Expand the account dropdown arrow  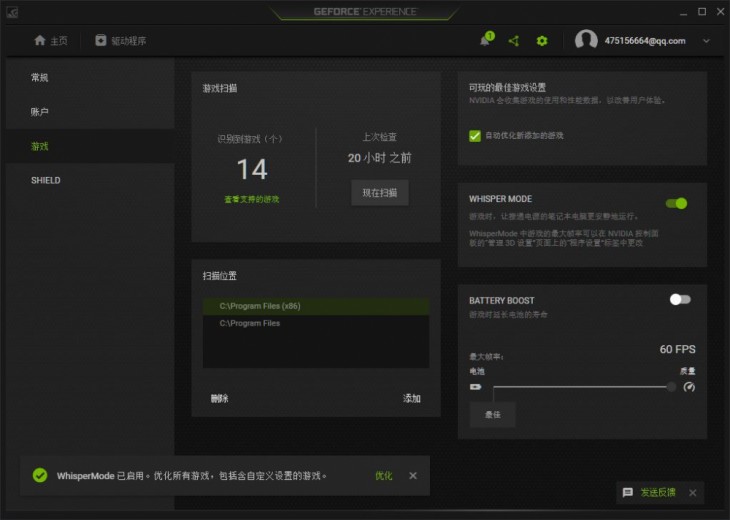(x=706, y=41)
